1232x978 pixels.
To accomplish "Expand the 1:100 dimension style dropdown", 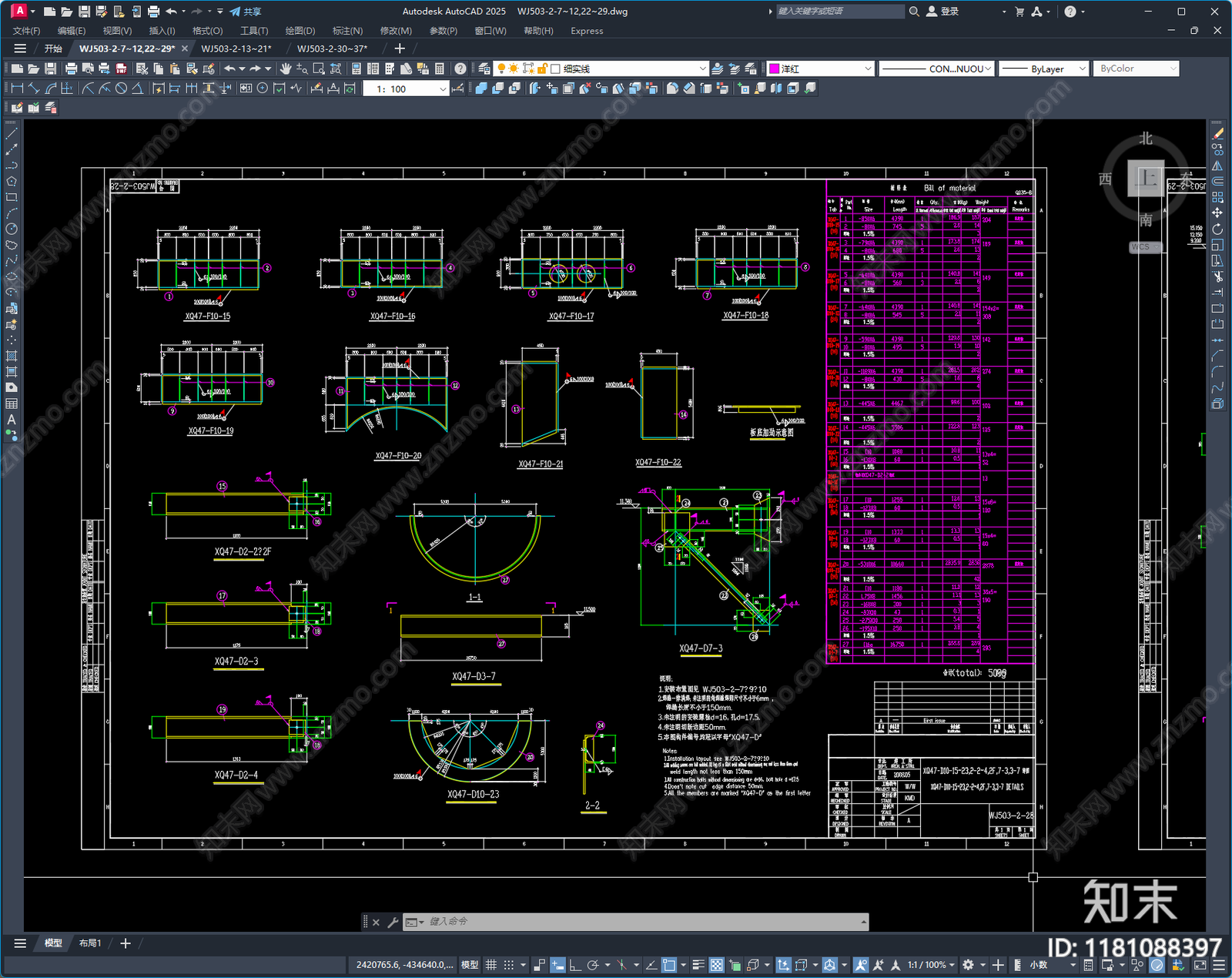I will tap(443, 89).
